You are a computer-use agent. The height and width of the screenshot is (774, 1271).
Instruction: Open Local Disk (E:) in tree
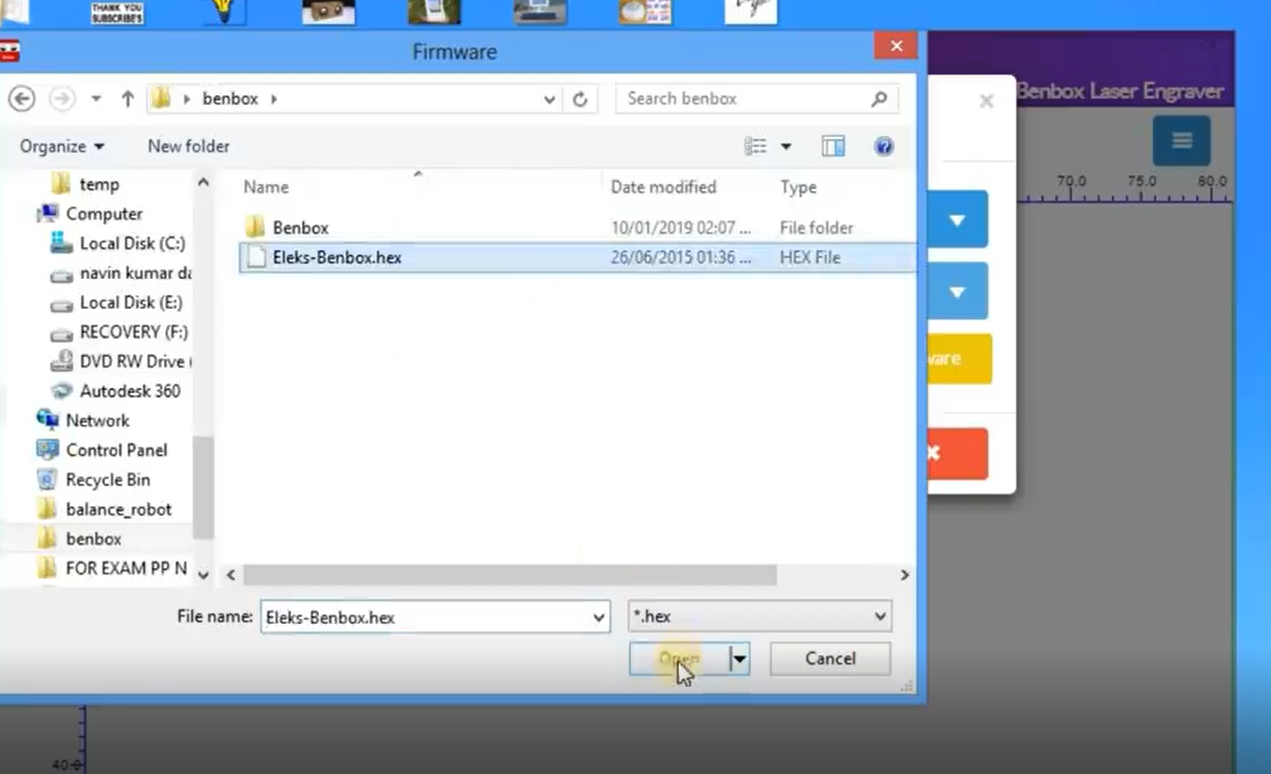130,302
